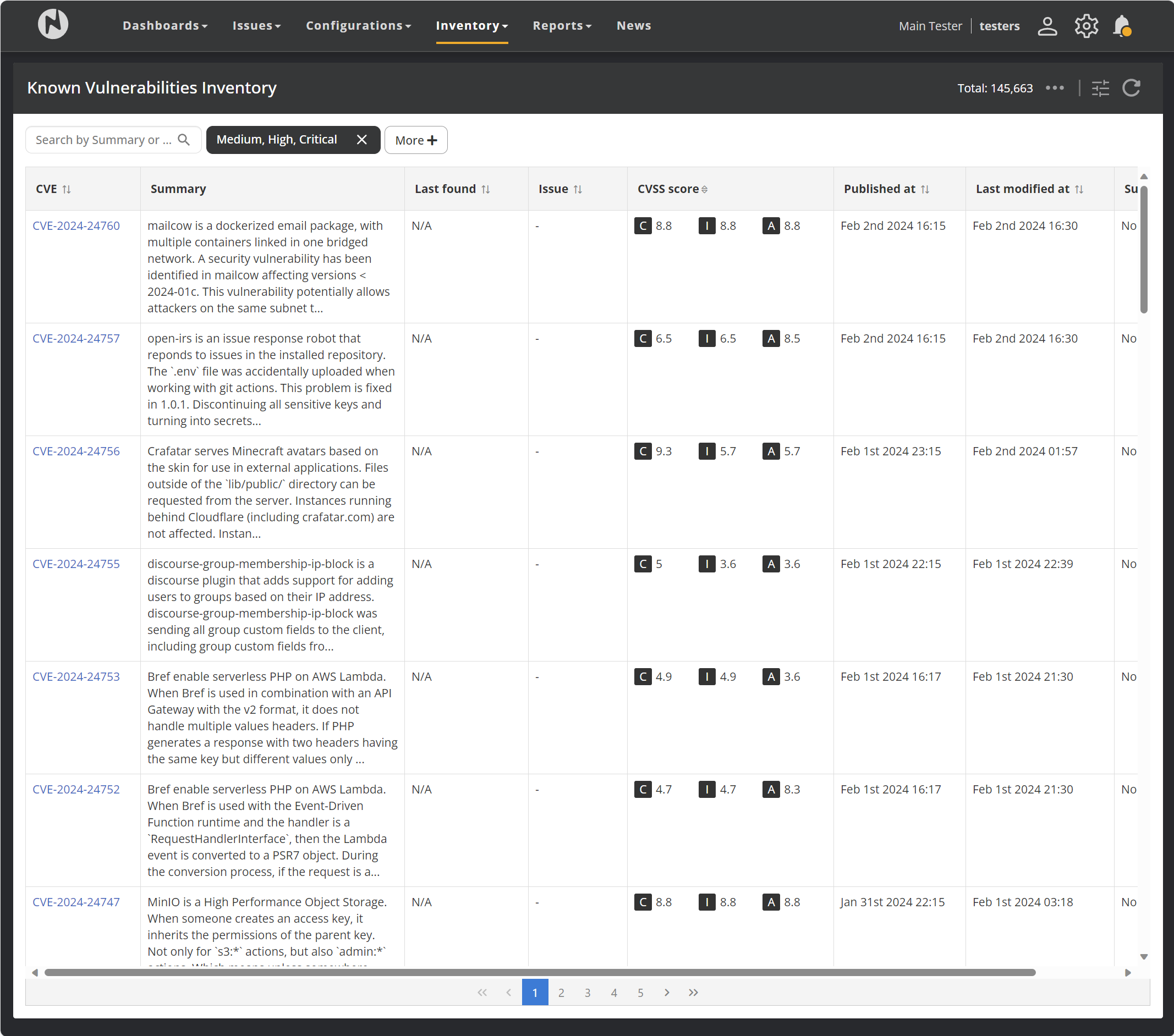Expand the Configurations dropdown menu

358,26
